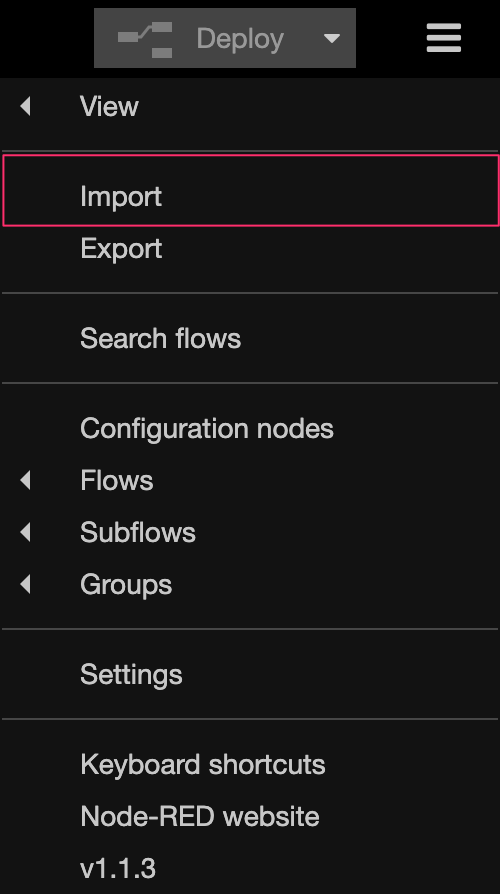Screen dimensions: 500x894
Task: Open the Groups menu entry
Action: (x=250, y=584)
